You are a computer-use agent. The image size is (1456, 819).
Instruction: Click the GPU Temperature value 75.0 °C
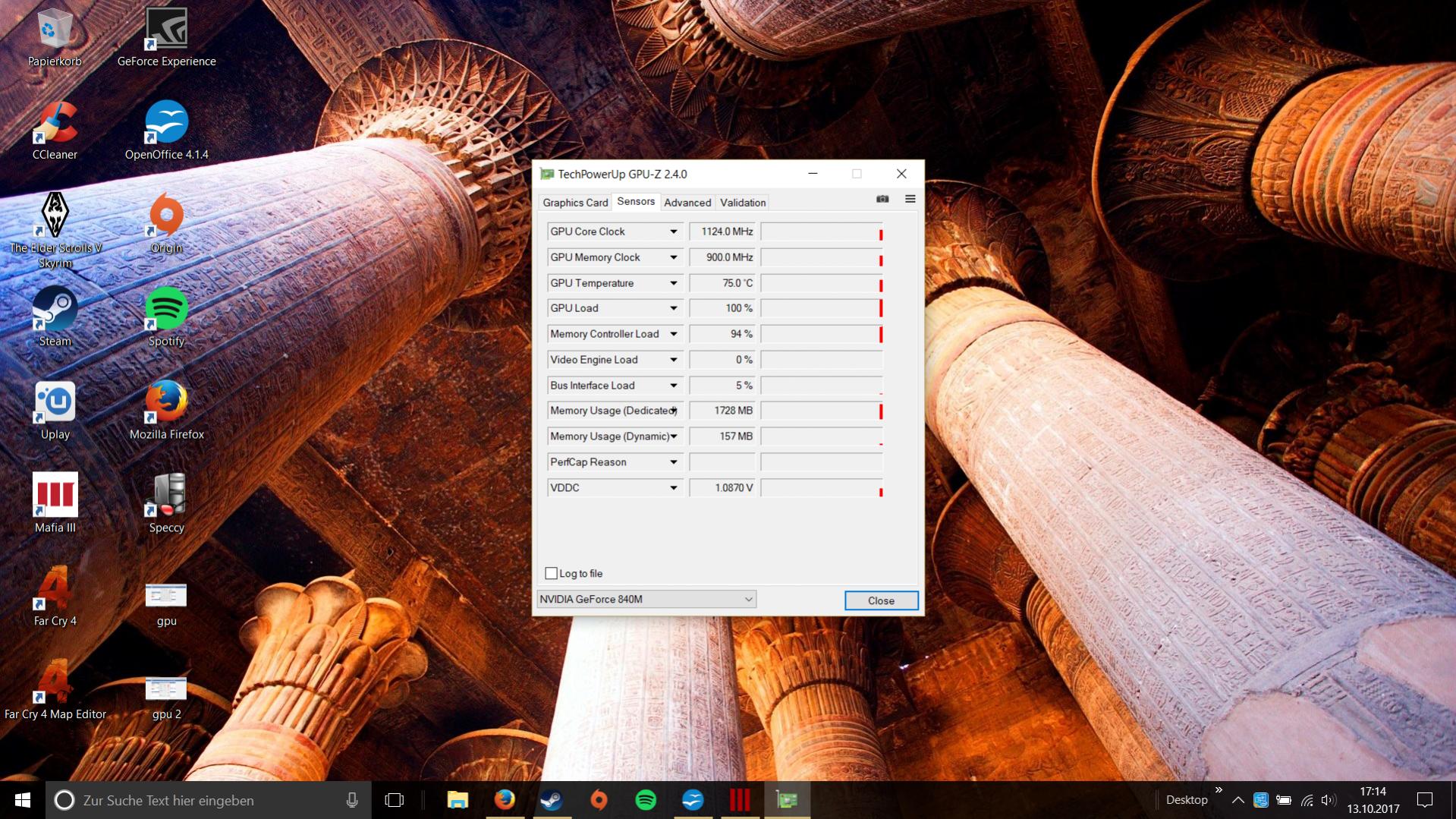pos(722,283)
